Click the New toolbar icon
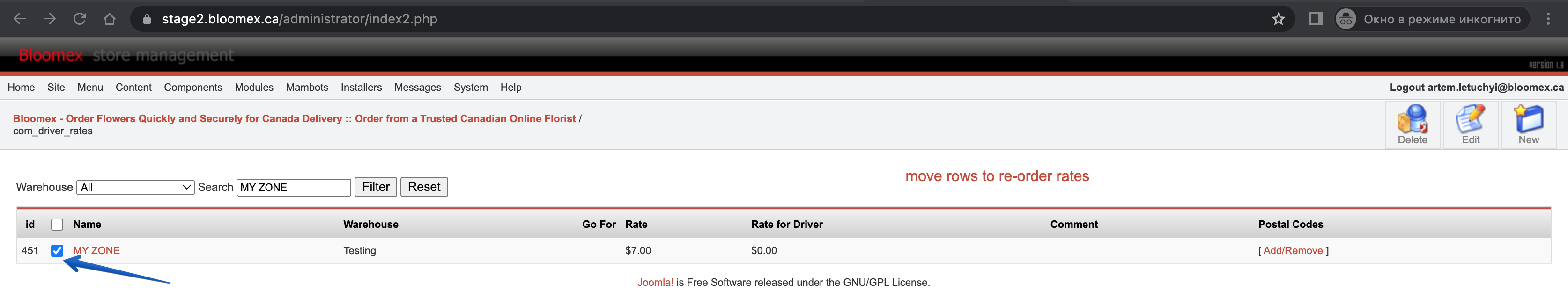Image resolution: width=1568 pixels, height=292 pixels. point(1529,124)
